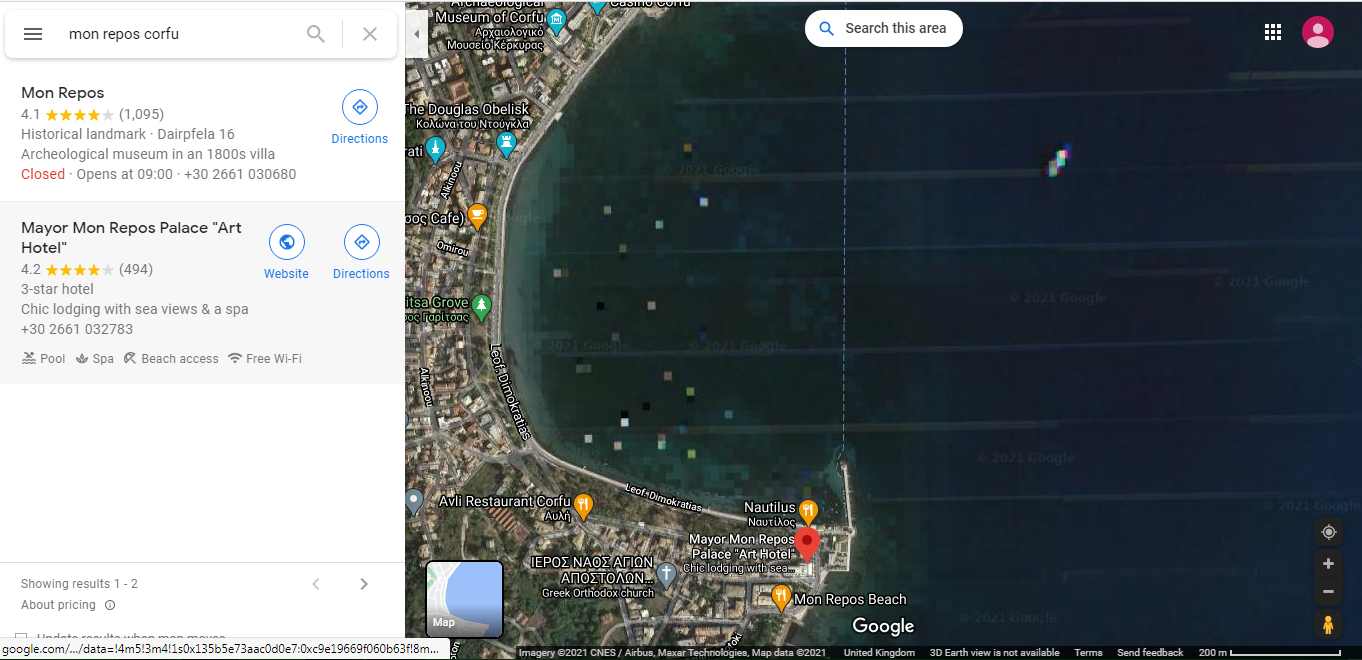Click the chess rook landmark marker
Screen dimensions: 1362x660
click(507, 145)
